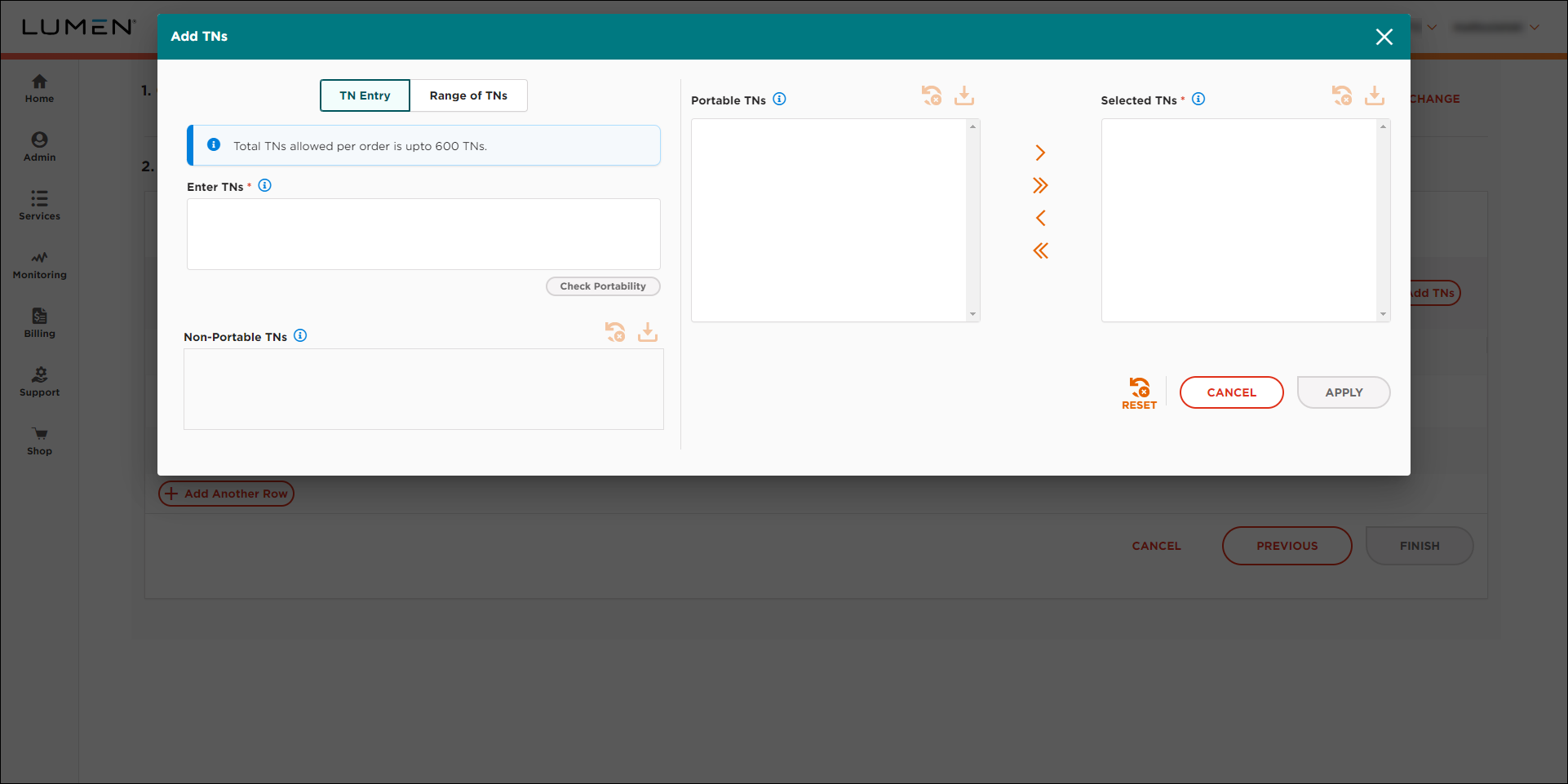
Task: Click the Portable TNs scrollbar
Action: [972, 220]
